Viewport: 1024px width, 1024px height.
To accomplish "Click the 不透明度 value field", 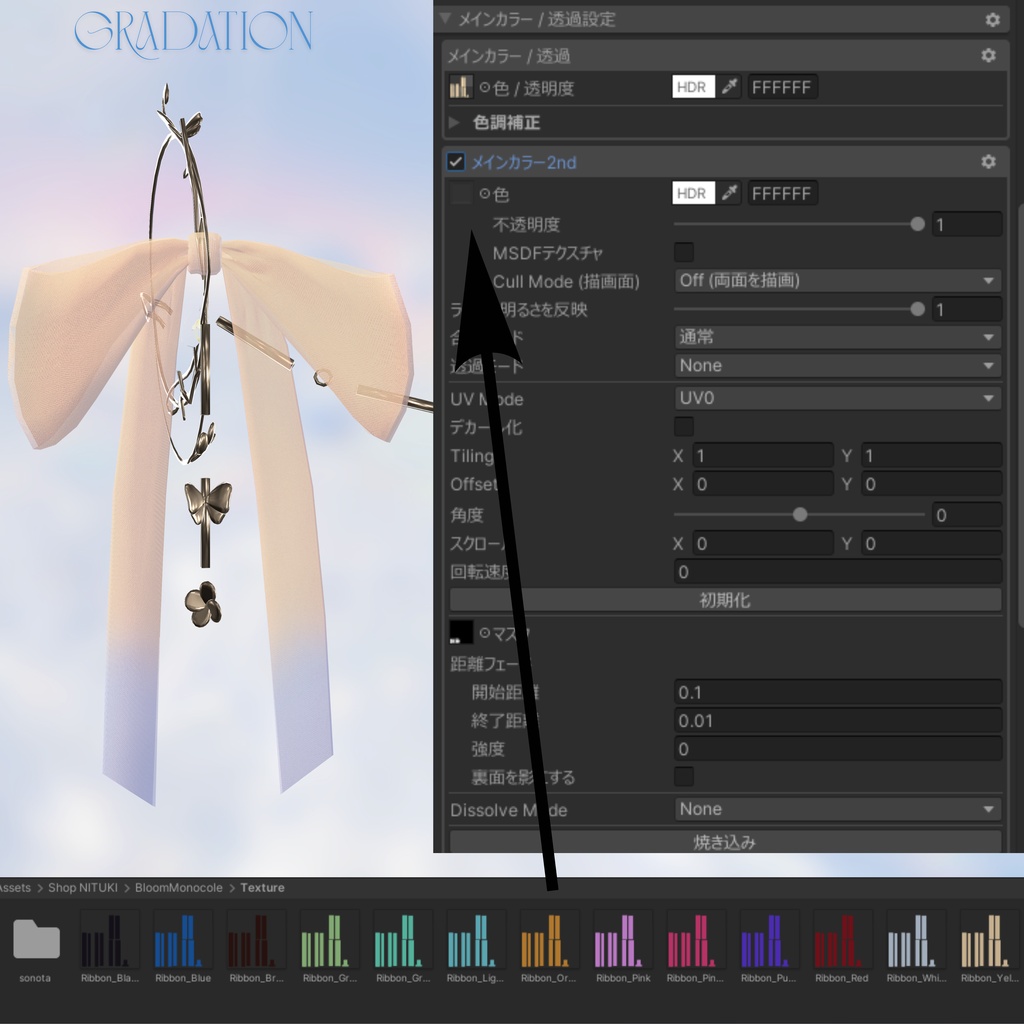I will tap(967, 225).
